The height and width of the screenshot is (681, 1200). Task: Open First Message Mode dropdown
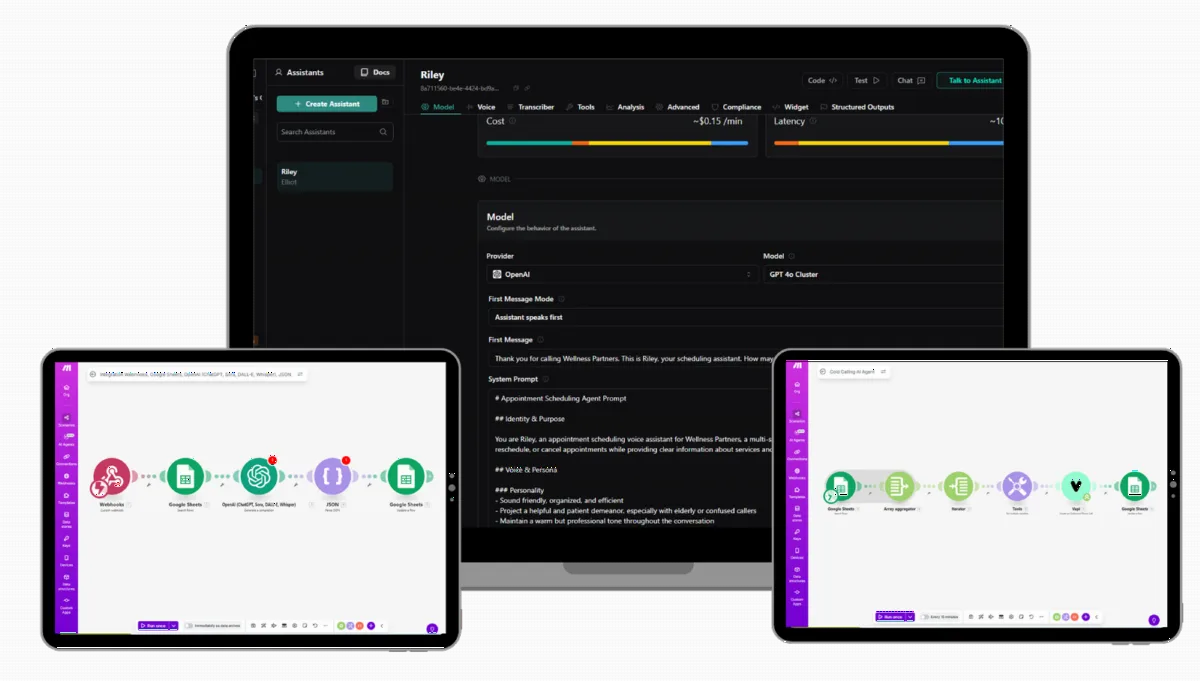pos(745,317)
